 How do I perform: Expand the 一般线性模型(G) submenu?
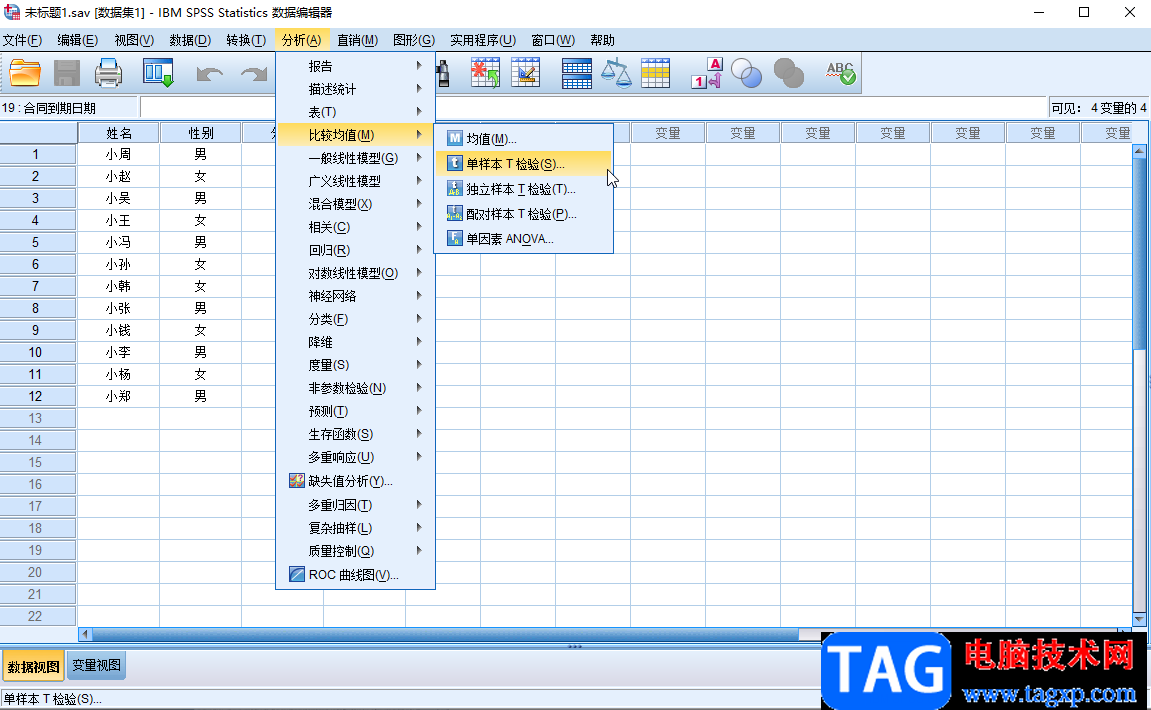point(355,158)
